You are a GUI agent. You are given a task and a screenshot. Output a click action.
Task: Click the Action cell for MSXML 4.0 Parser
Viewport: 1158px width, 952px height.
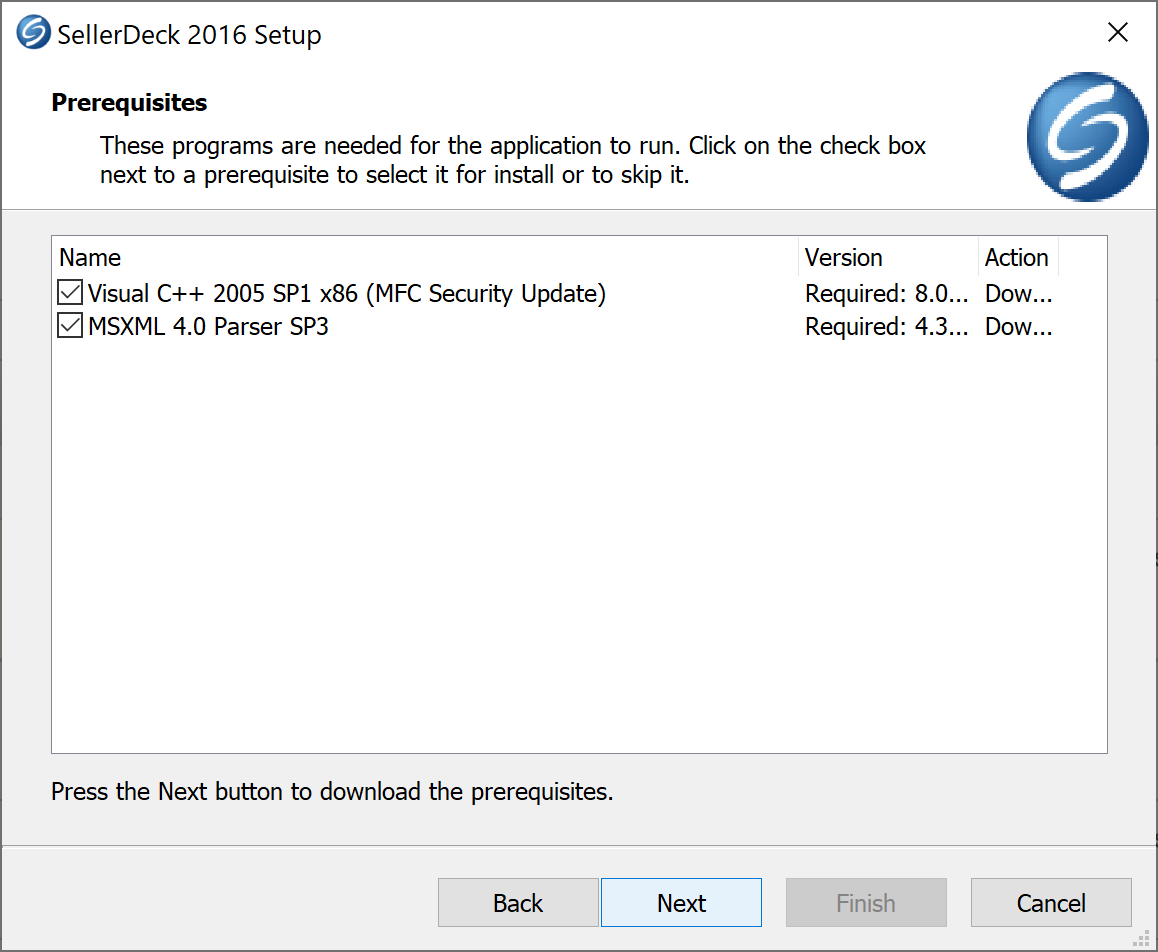(x=1018, y=327)
